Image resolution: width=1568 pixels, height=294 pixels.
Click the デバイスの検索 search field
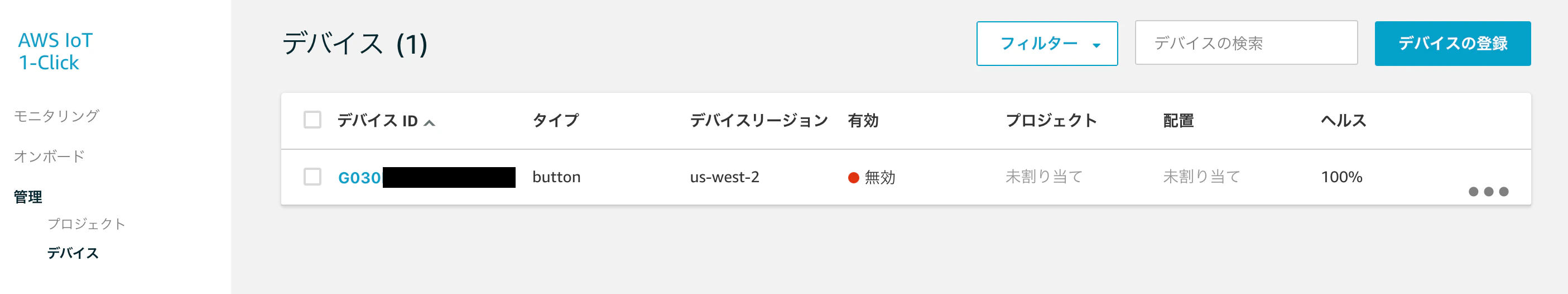point(1246,42)
